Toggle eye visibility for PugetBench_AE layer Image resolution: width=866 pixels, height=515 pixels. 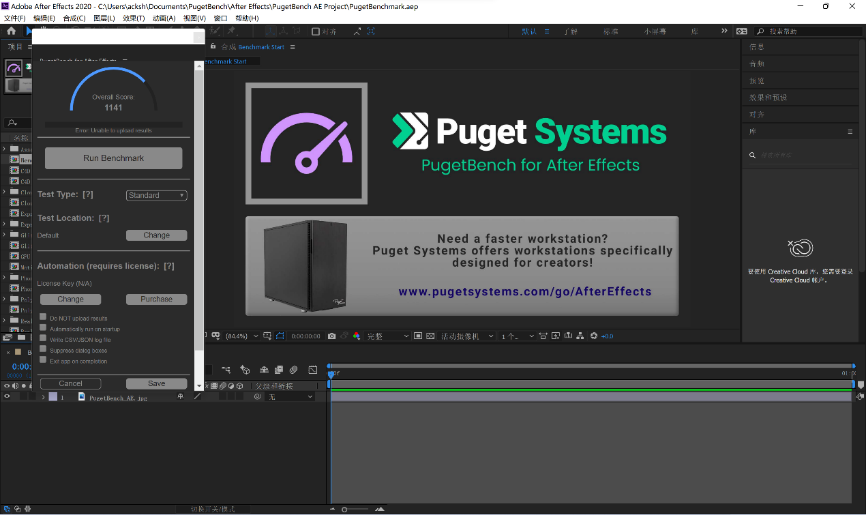(7, 397)
